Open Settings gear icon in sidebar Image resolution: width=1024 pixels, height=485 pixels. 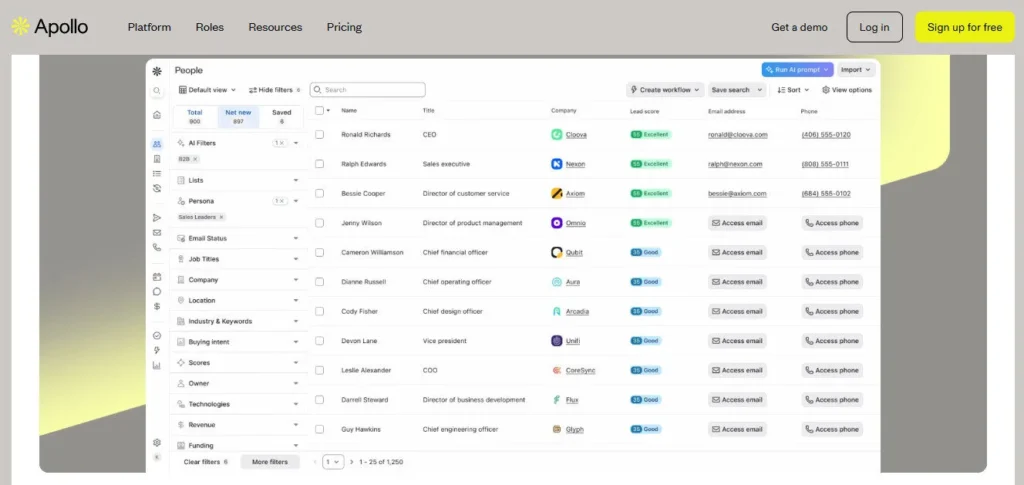[157, 443]
